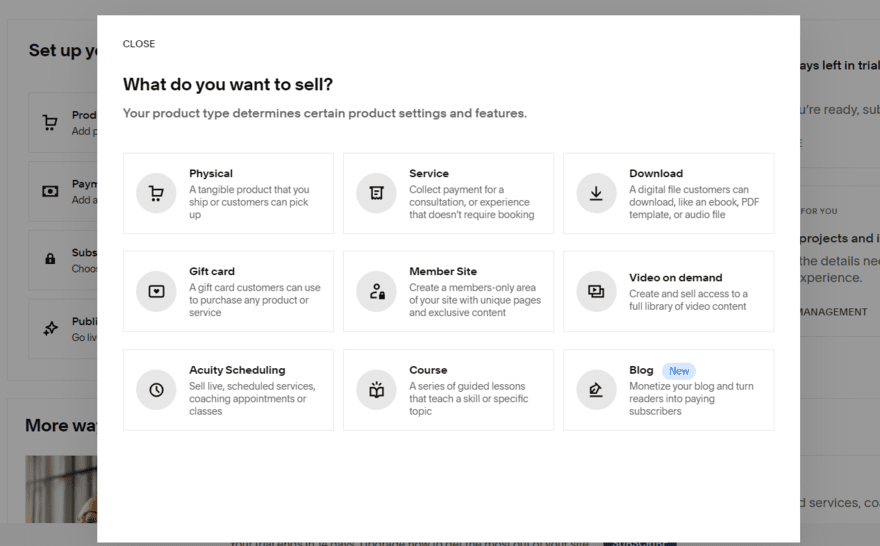
Task: Select the Gift card title
Action: 212,271
